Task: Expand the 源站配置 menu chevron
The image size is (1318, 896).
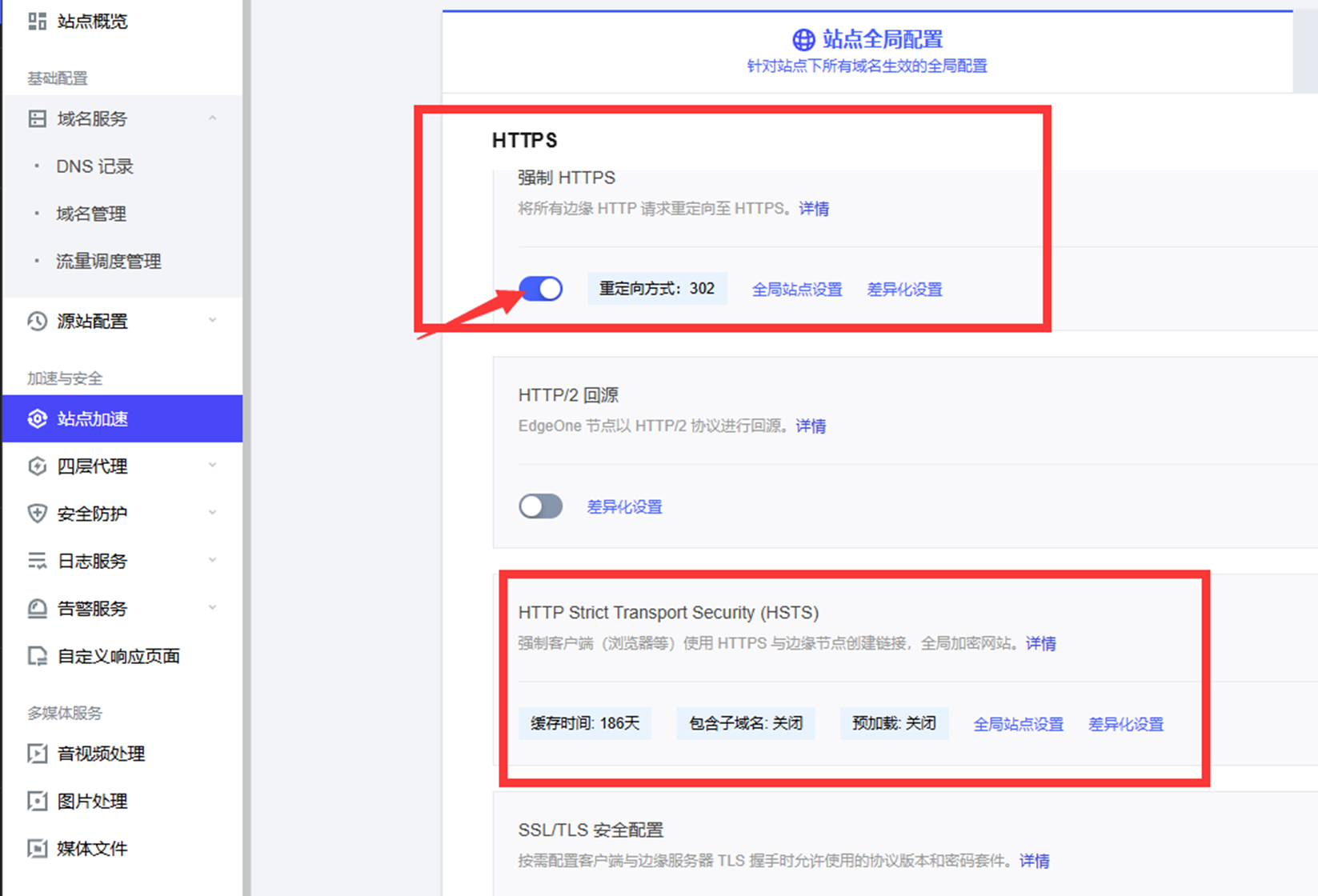Action: point(212,321)
